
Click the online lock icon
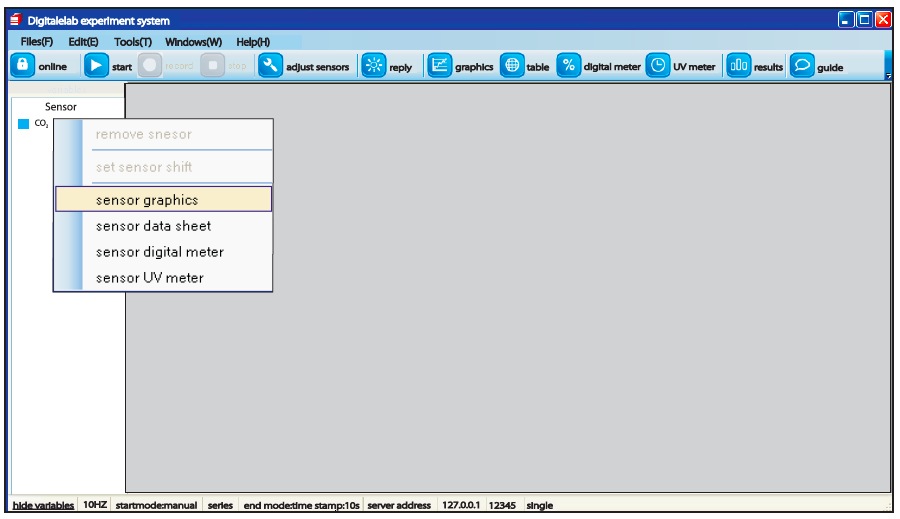tap(22, 66)
